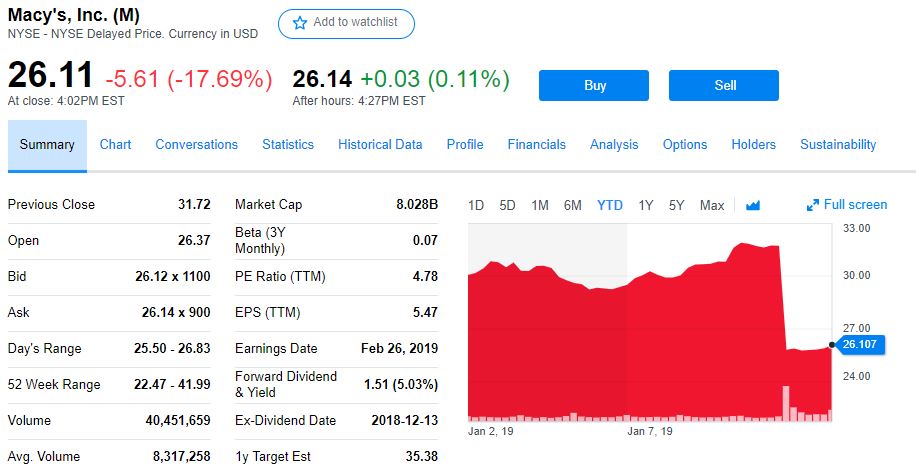This screenshot has width=916, height=476.
Task: Open the Options tab
Action: point(685,144)
